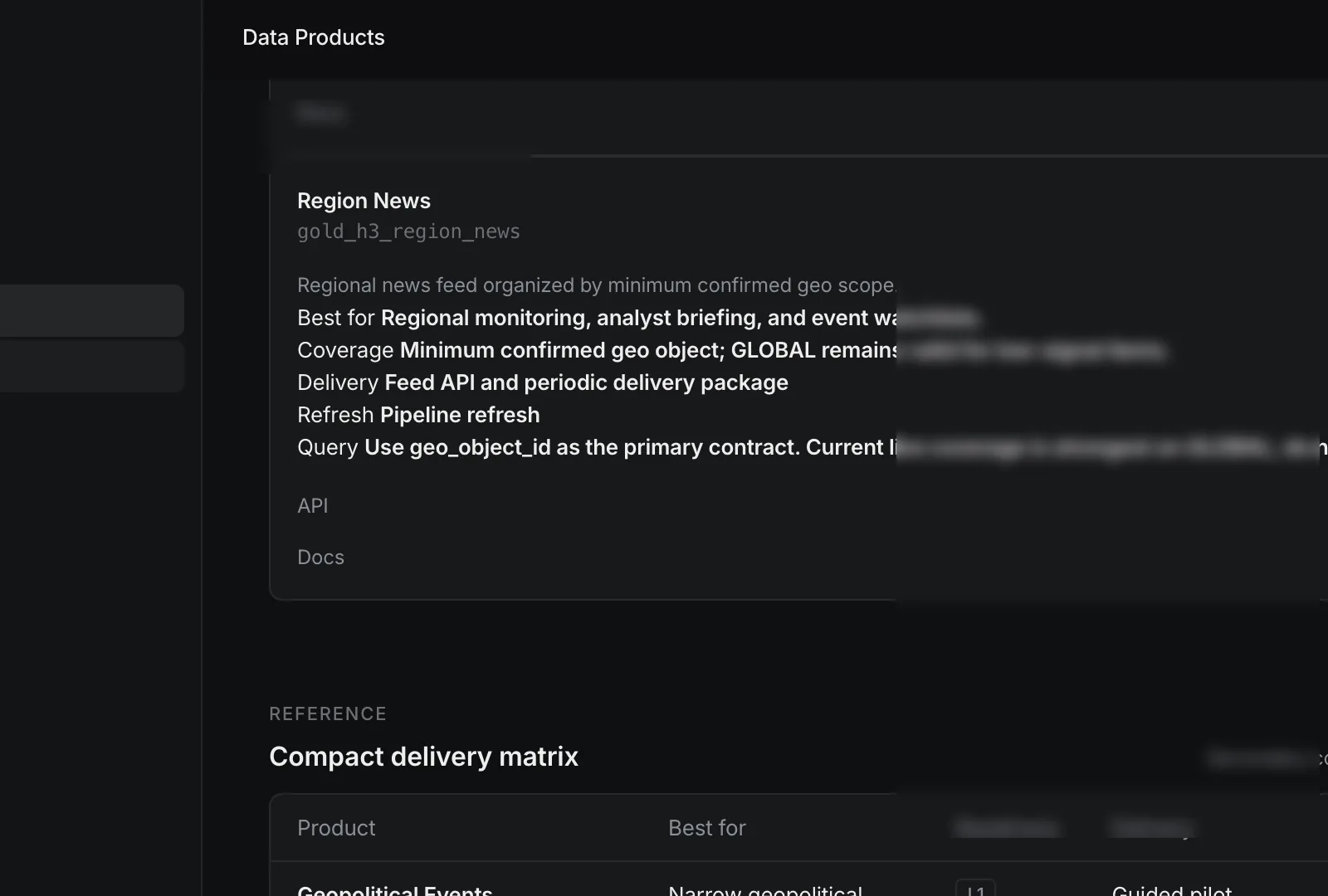
Task: Click the Region News product heading
Action: tap(363, 200)
